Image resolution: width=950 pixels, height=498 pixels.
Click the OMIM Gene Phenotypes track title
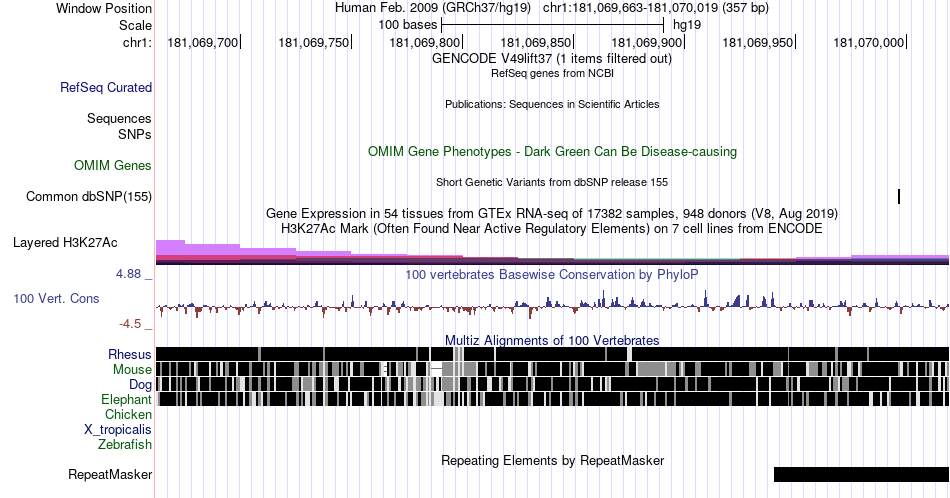(552, 151)
